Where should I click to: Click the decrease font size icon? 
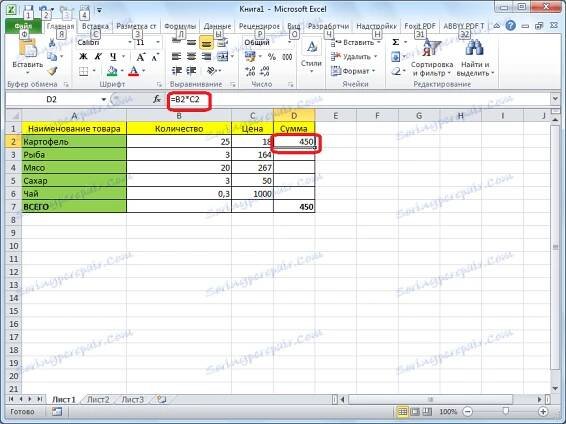[155, 57]
